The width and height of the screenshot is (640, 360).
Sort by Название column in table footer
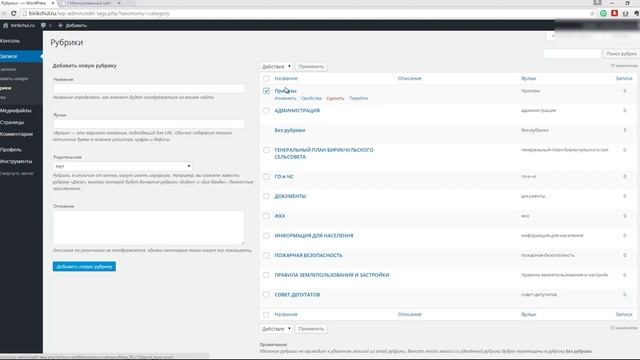click(x=286, y=315)
